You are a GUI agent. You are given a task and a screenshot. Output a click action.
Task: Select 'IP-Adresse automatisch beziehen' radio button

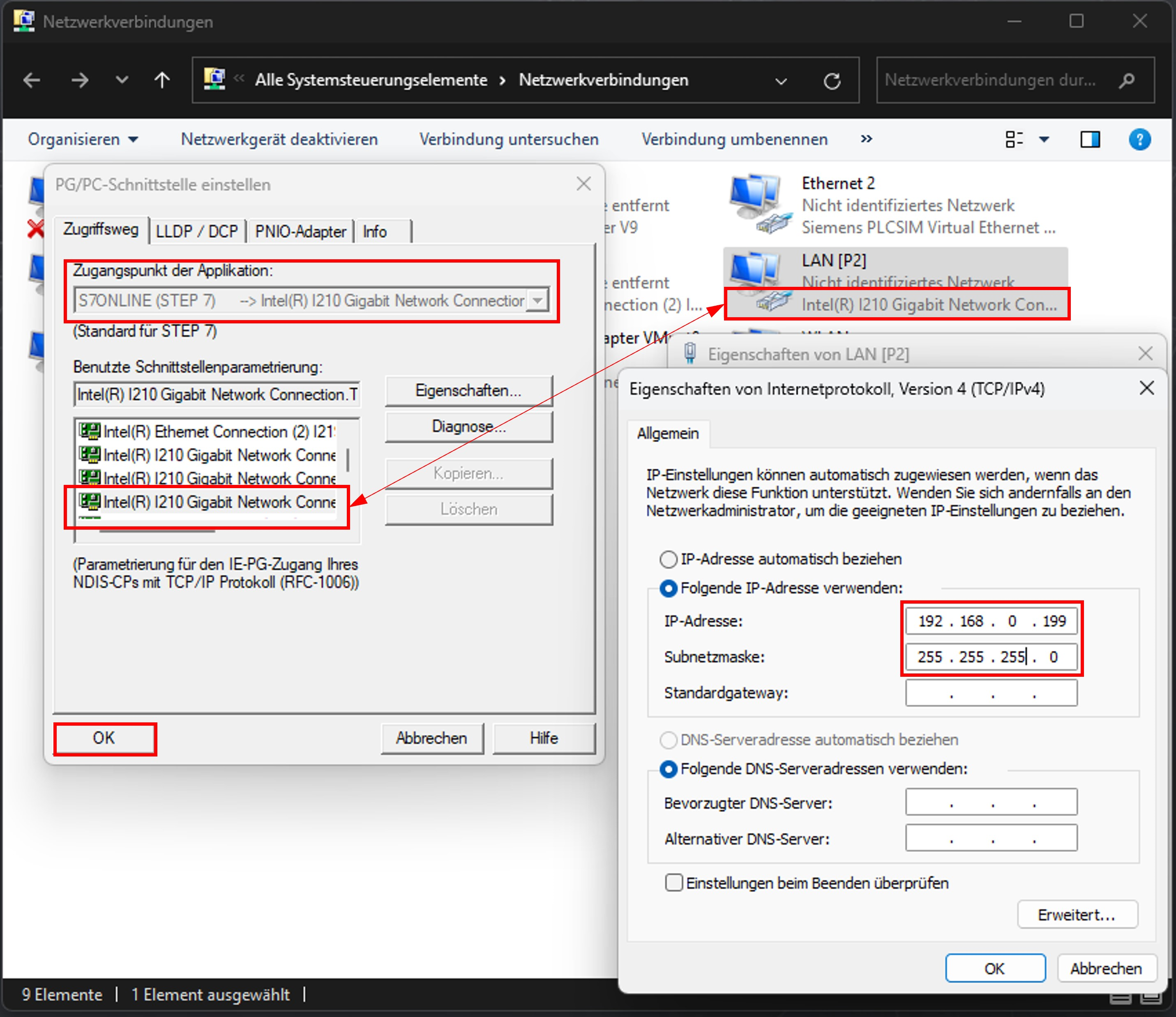[668, 560]
